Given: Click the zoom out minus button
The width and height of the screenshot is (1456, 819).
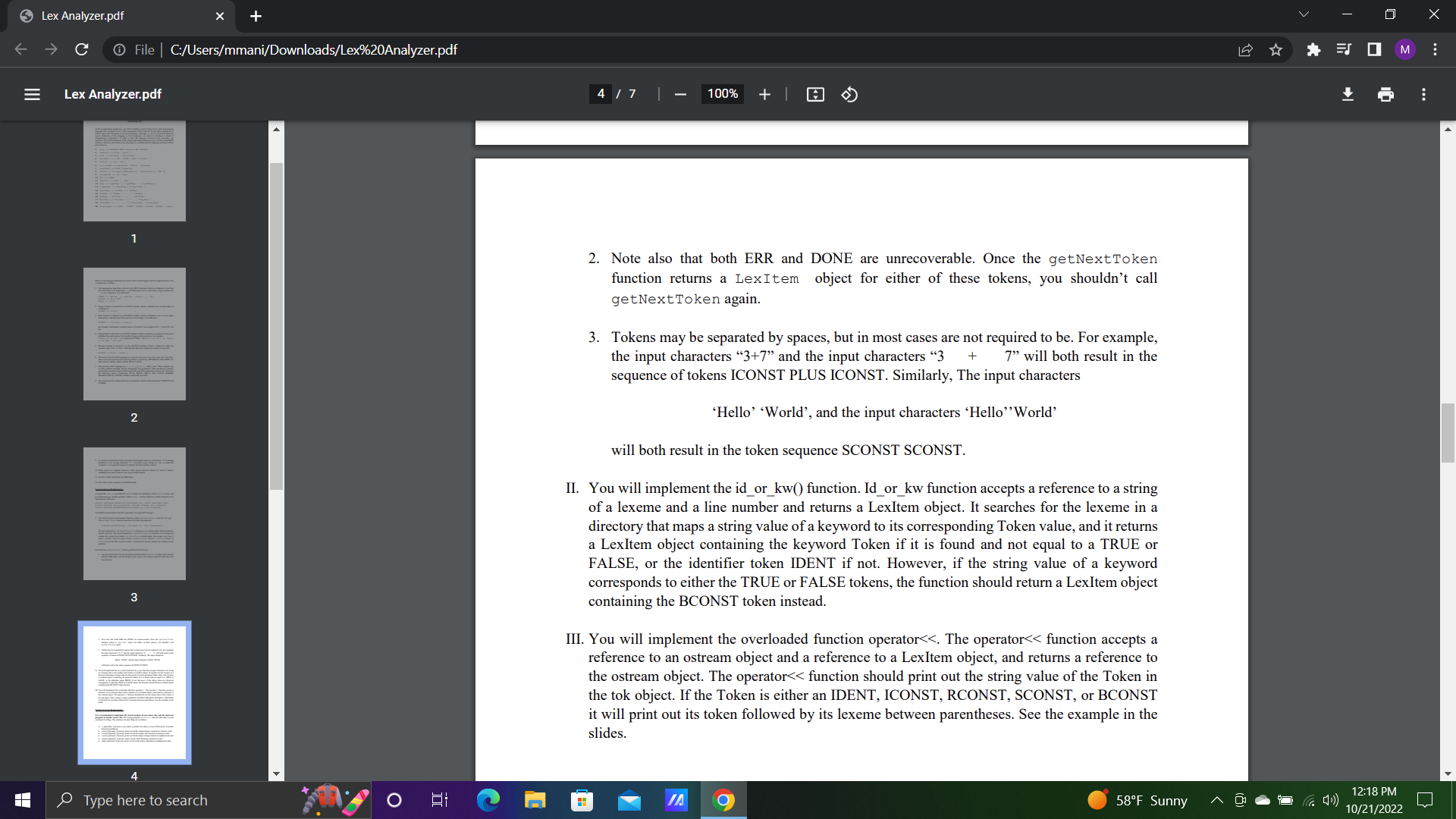Looking at the screenshot, I should [x=680, y=94].
